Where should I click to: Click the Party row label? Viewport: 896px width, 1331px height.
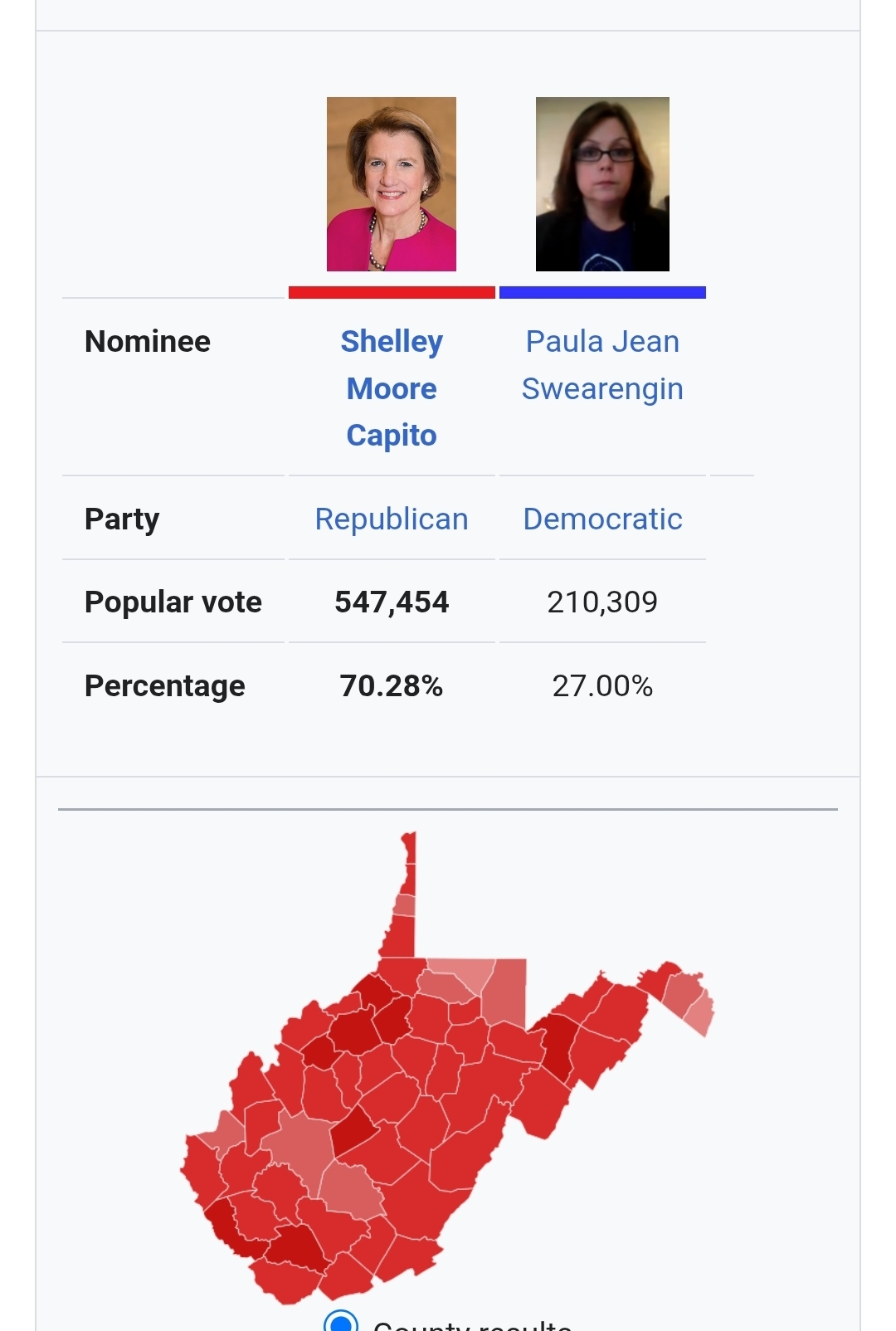pos(122,519)
